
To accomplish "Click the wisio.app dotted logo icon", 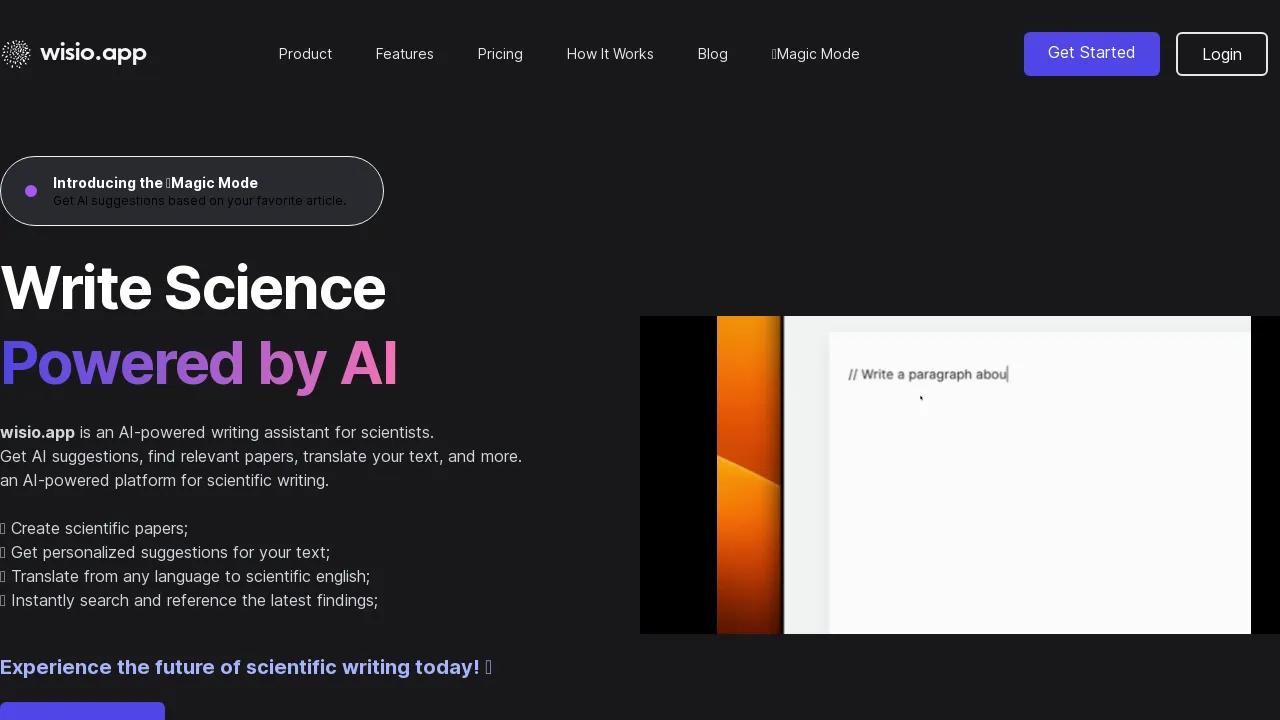I will [16, 54].
